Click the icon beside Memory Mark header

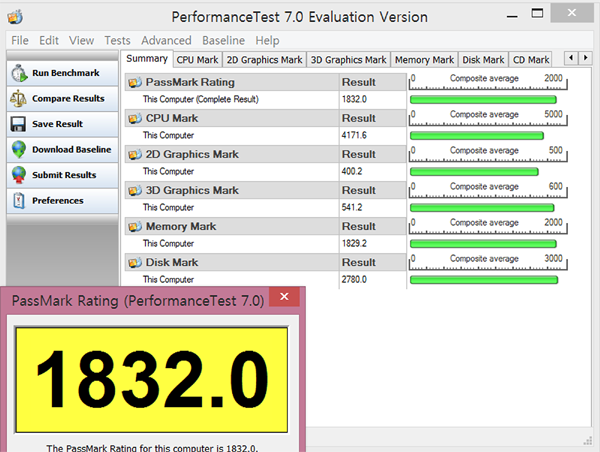[135, 227]
